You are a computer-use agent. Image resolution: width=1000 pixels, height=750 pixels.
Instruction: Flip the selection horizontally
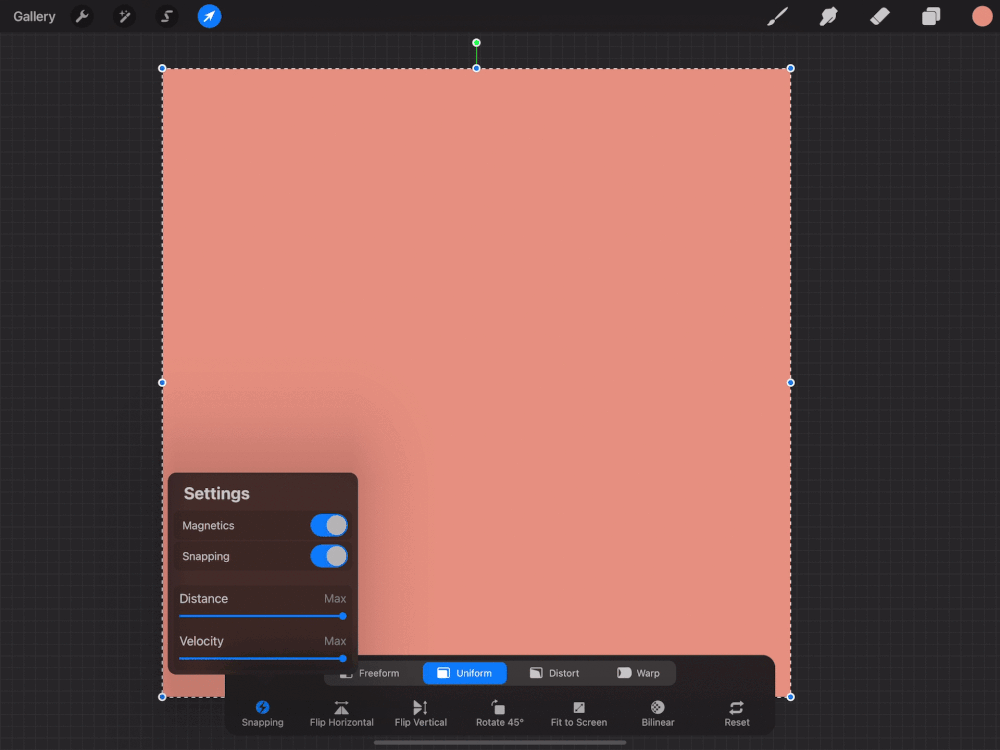tap(341, 712)
